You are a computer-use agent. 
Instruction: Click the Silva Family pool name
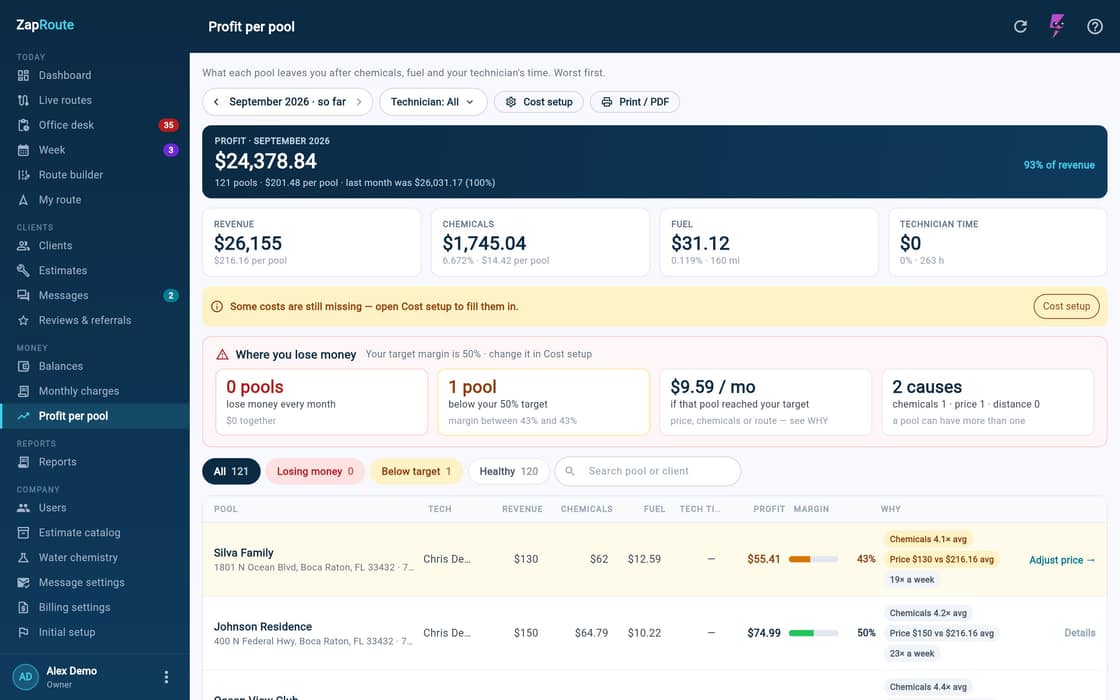[244, 553]
